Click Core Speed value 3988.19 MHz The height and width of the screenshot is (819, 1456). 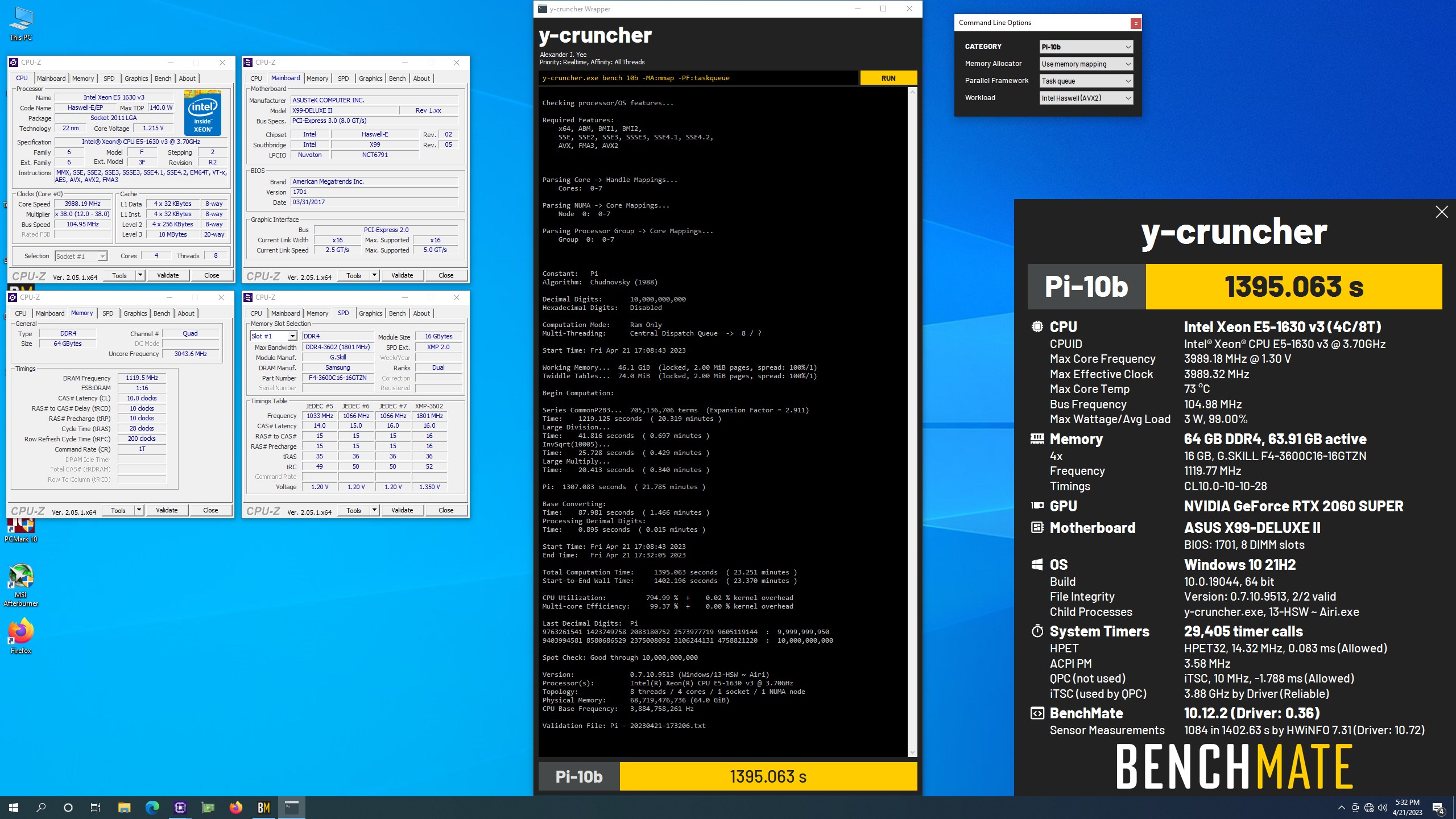(x=82, y=204)
